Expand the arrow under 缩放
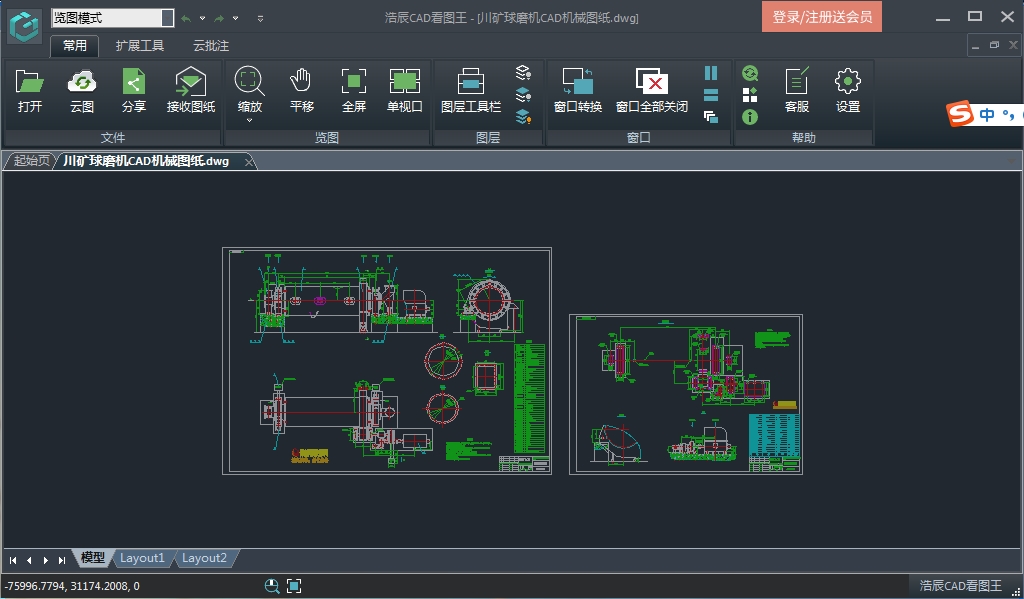The width and height of the screenshot is (1024, 599). (249, 121)
